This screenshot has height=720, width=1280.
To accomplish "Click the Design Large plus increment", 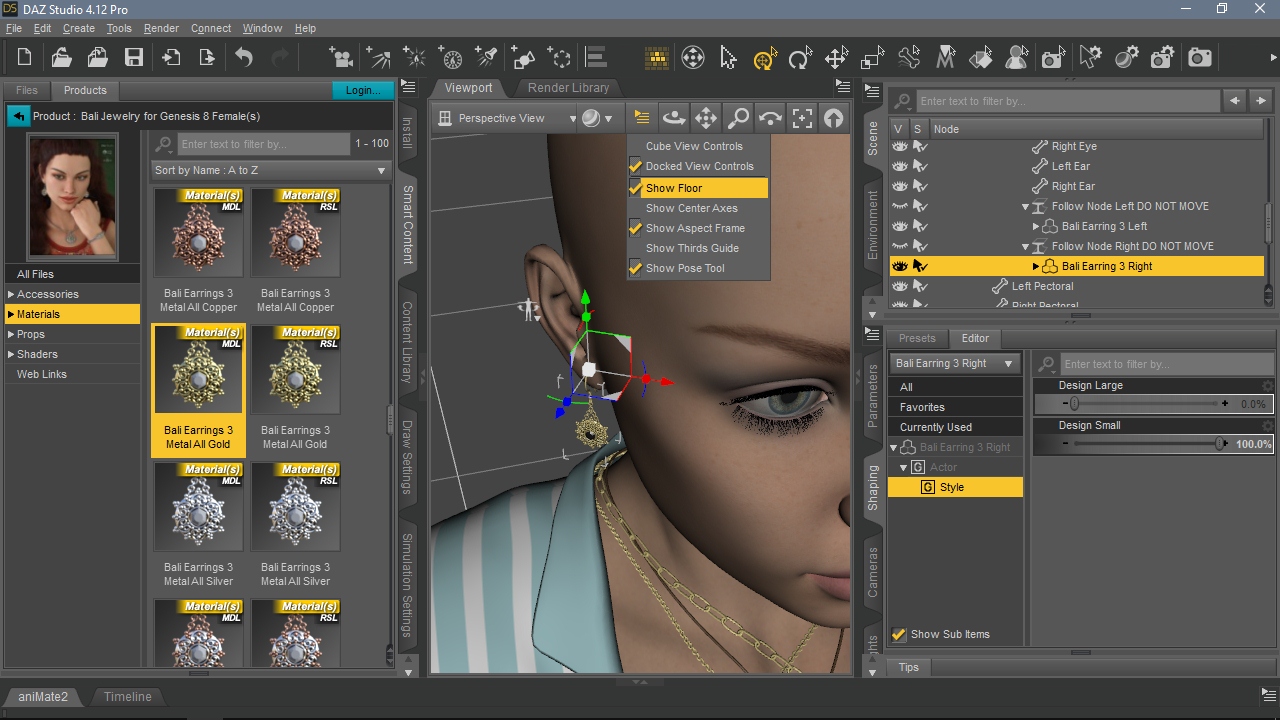I will [x=1225, y=404].
